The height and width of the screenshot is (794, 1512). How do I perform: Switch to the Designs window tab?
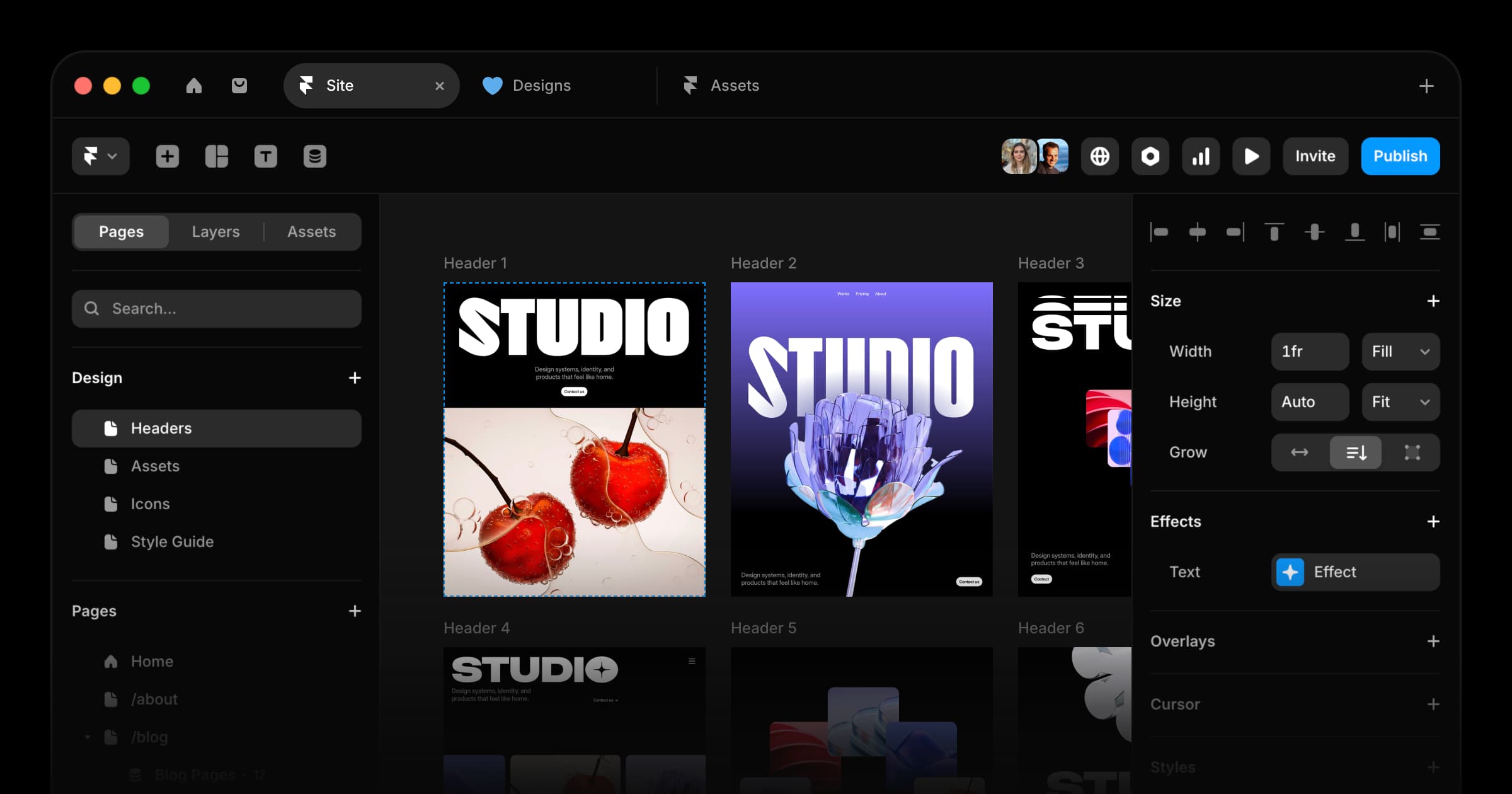541,86
